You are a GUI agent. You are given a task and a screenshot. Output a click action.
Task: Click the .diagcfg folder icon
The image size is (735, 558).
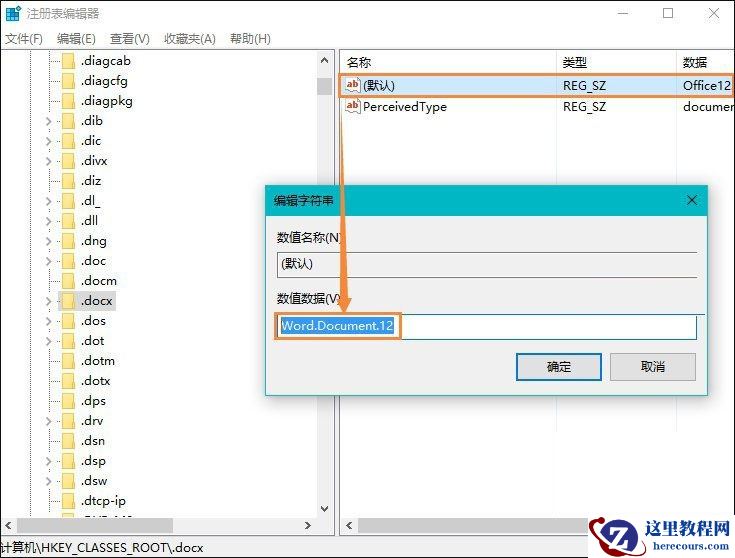pyautogui.click(x=68, y=81)
